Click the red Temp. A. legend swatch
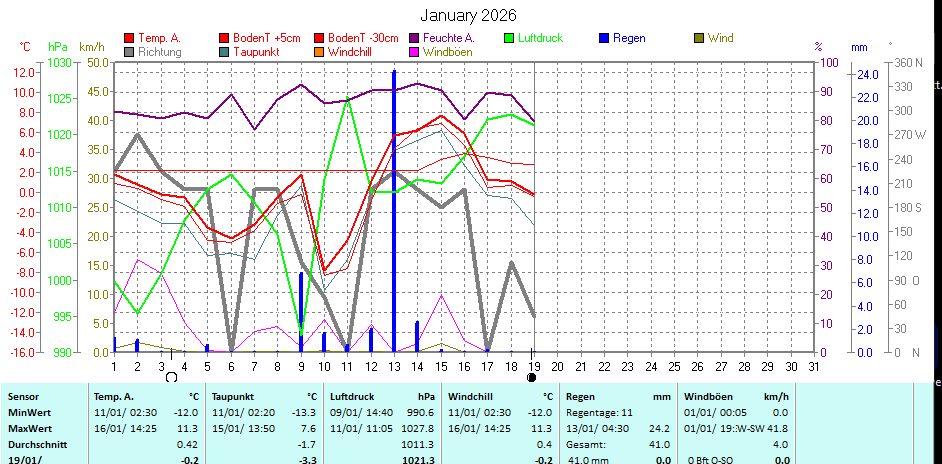Viewport: 942px width, 464px height. click(x=129, y=39)
